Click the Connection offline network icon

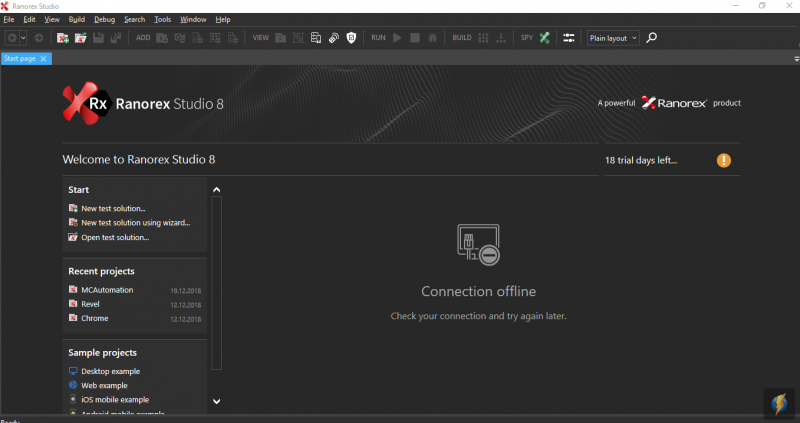pos(478,245)
